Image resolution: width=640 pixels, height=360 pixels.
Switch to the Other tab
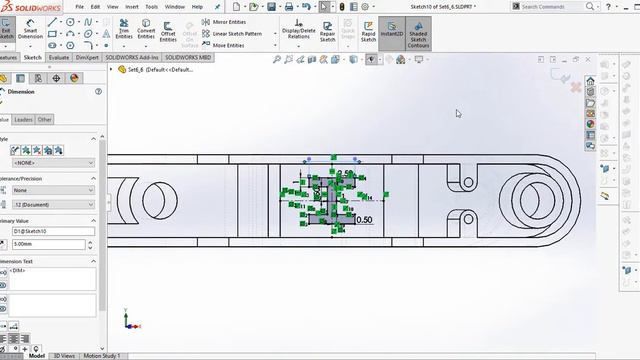[x=44, y=120]
